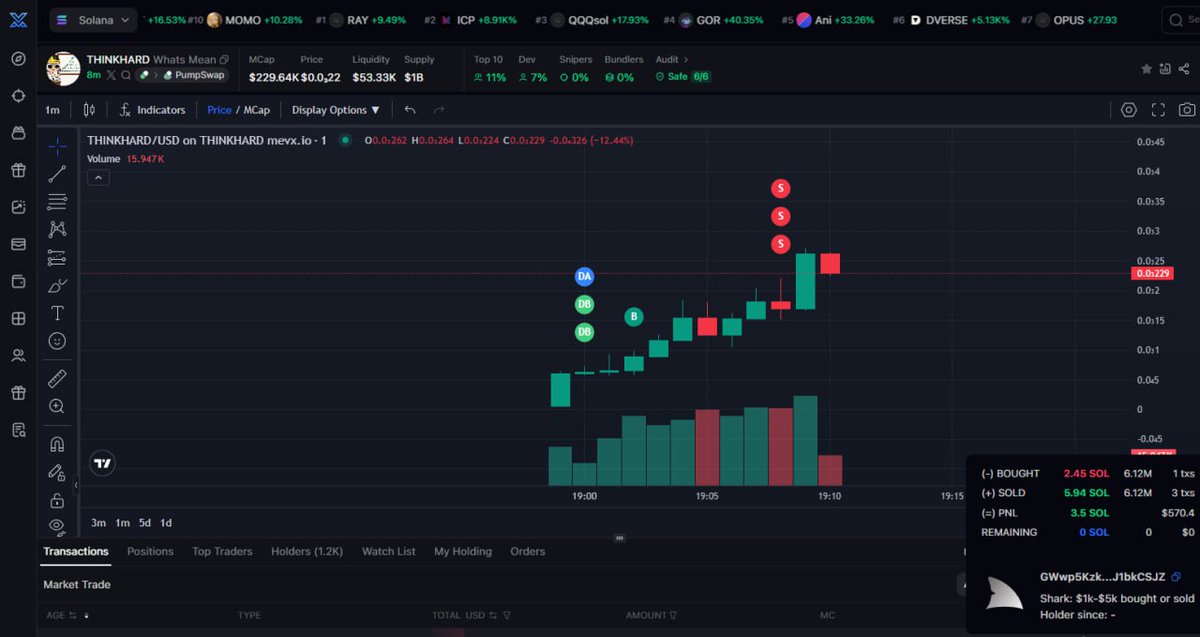
Task: Click the mevx X logo
Action: tap(18, 20)
